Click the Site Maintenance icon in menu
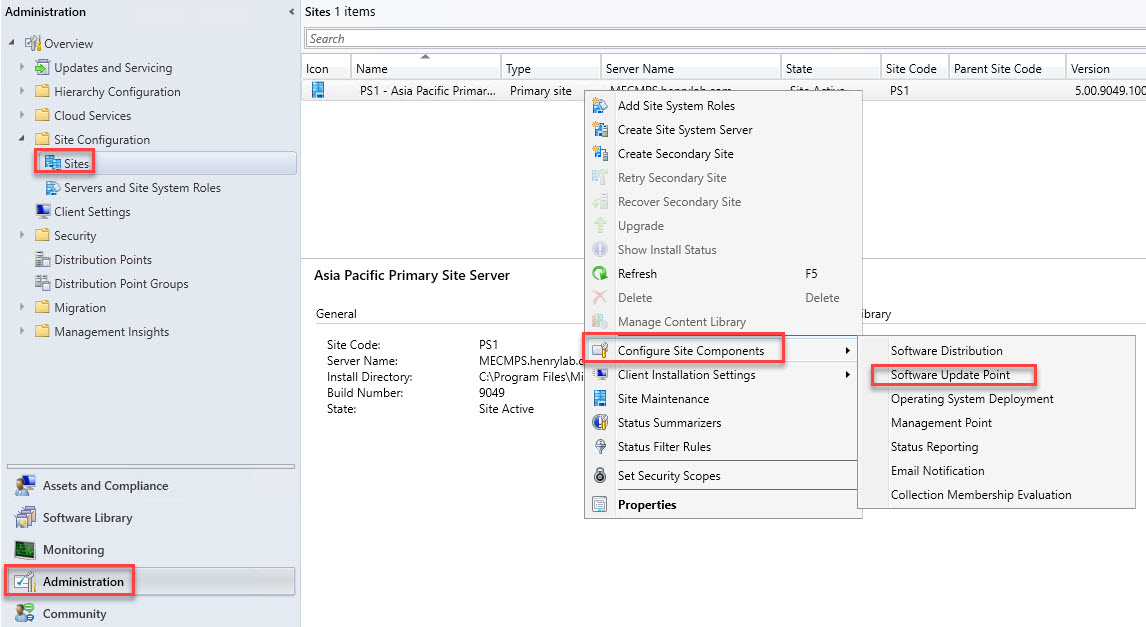Image resolution: width=1146 pixels, height=627 pixels. tap(600, 399)
